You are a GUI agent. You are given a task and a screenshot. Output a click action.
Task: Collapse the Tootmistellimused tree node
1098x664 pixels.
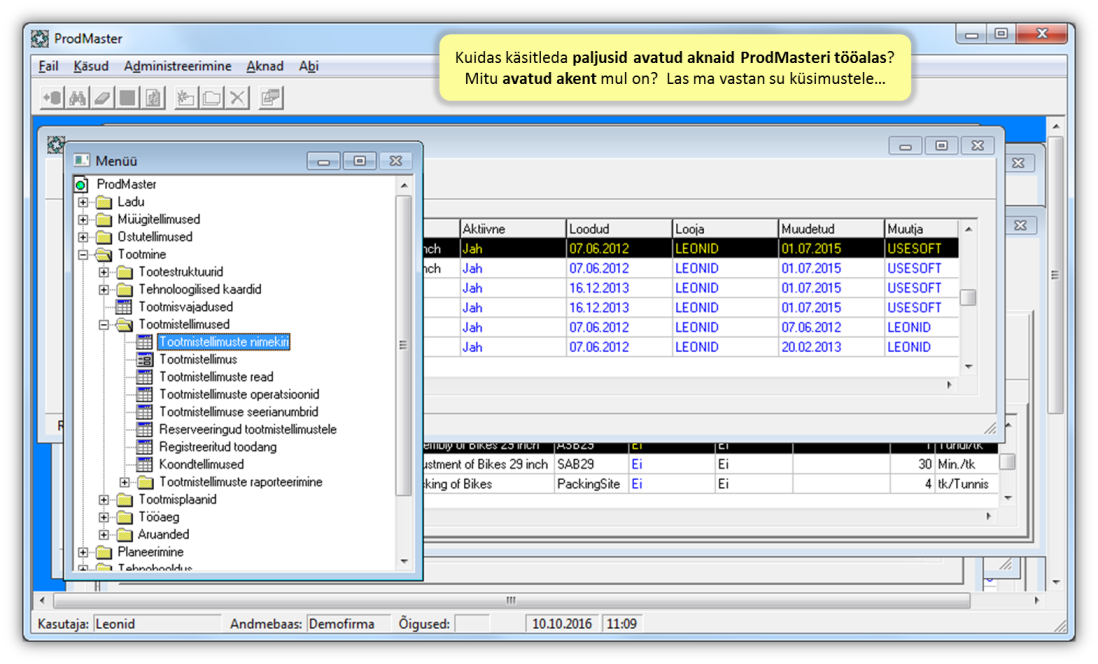pyautogui.click(x=104, y=324)
